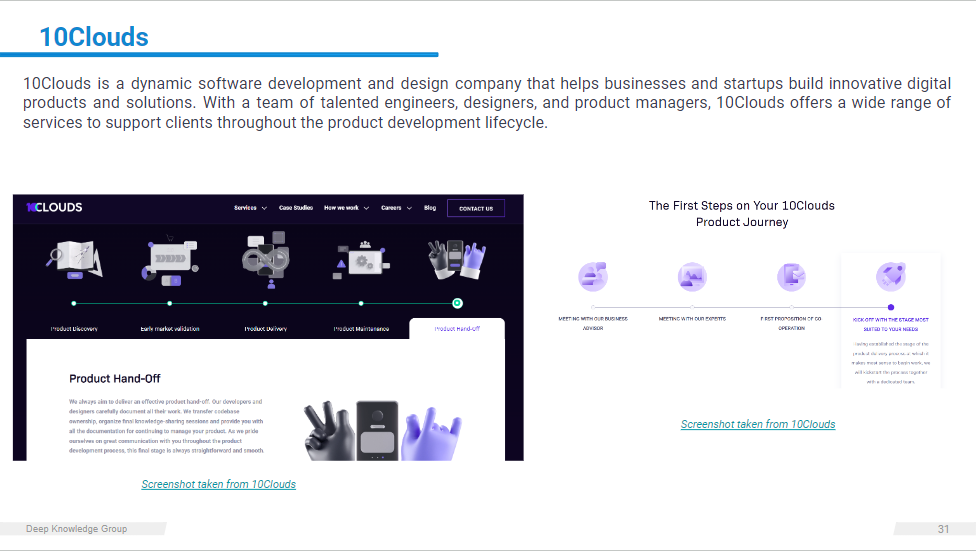Follow the link under the product journey image
Image resolution: width=976 pixels, height=551 pixels.
758,424
